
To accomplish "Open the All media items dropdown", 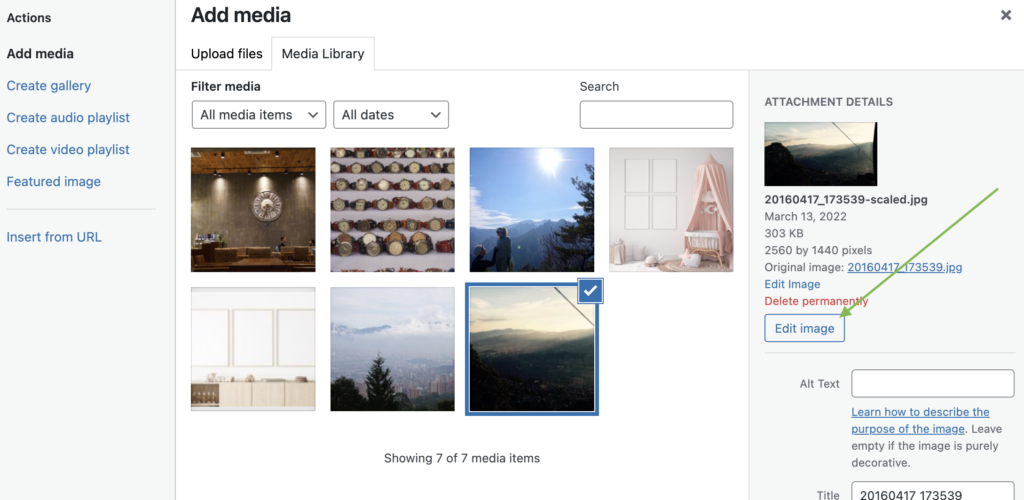I will pos(259,115).
